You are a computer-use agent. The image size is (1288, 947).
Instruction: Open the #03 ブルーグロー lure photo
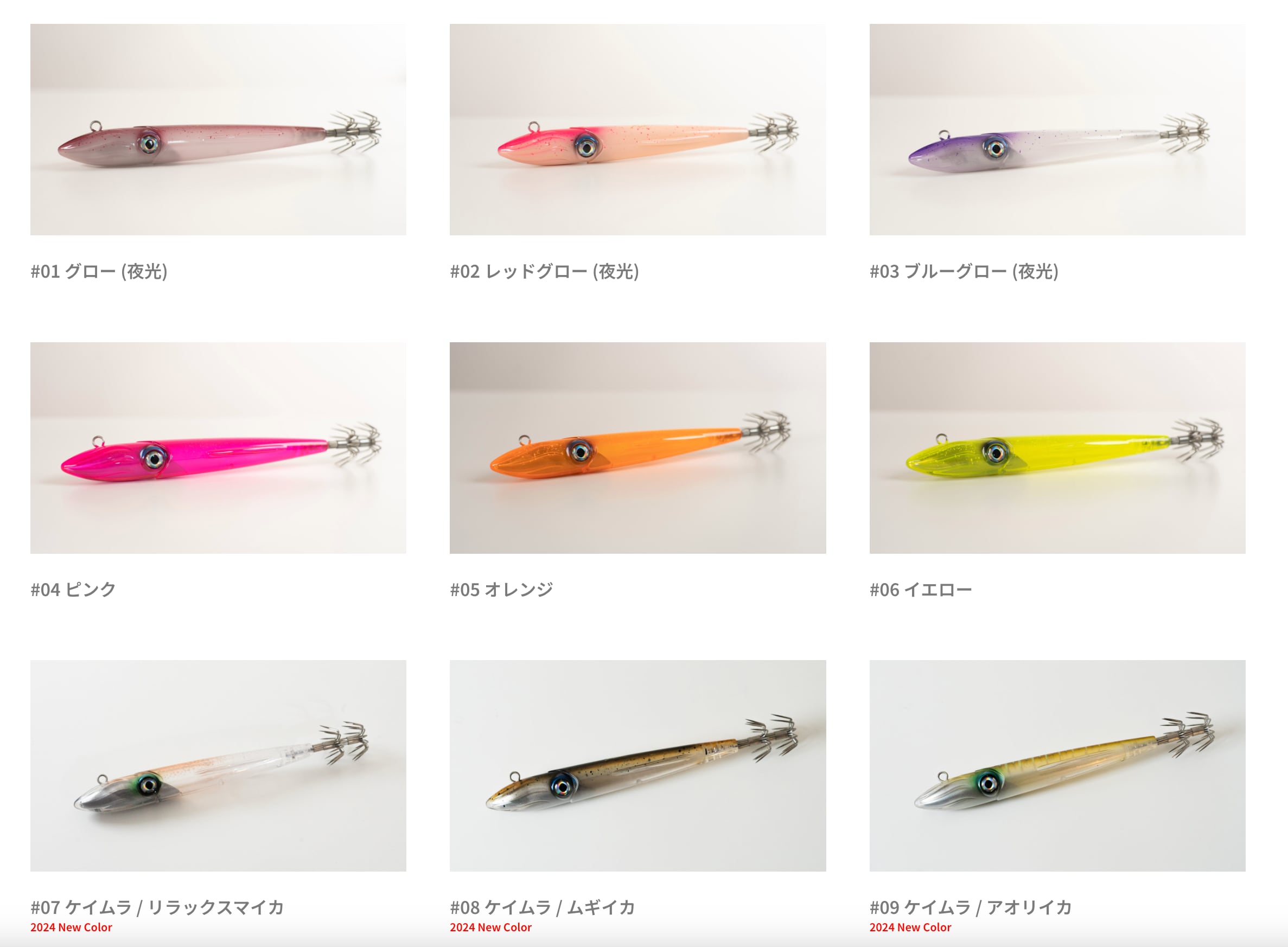(1057, 130)
